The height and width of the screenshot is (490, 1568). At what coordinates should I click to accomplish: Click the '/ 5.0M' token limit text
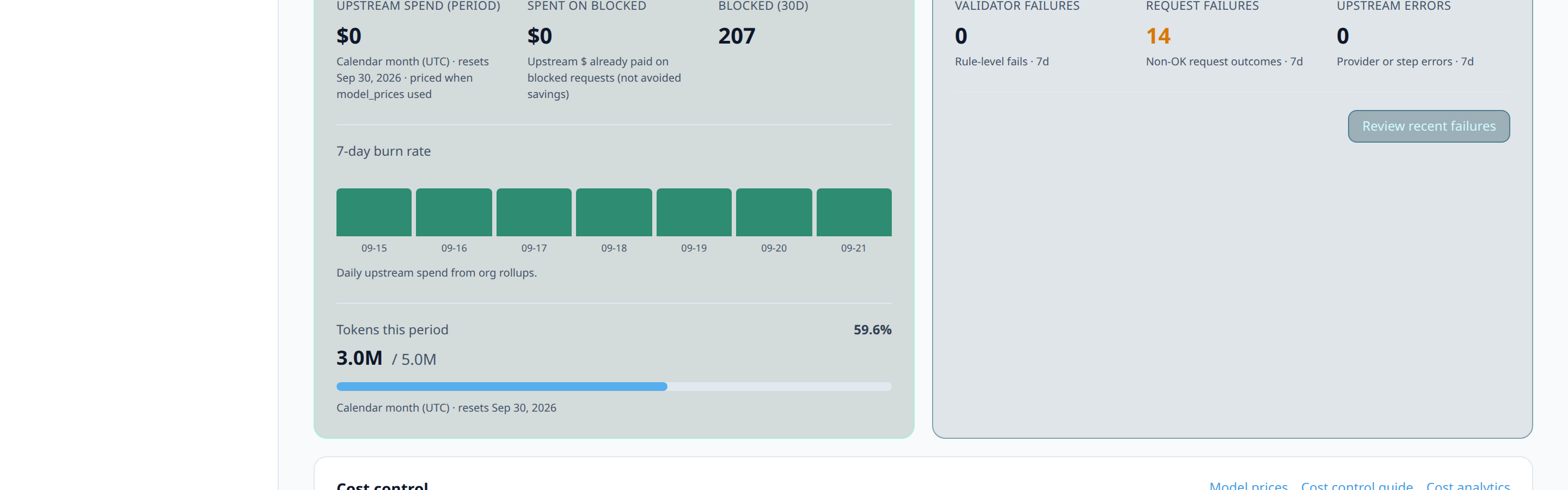tap(414, 359)
